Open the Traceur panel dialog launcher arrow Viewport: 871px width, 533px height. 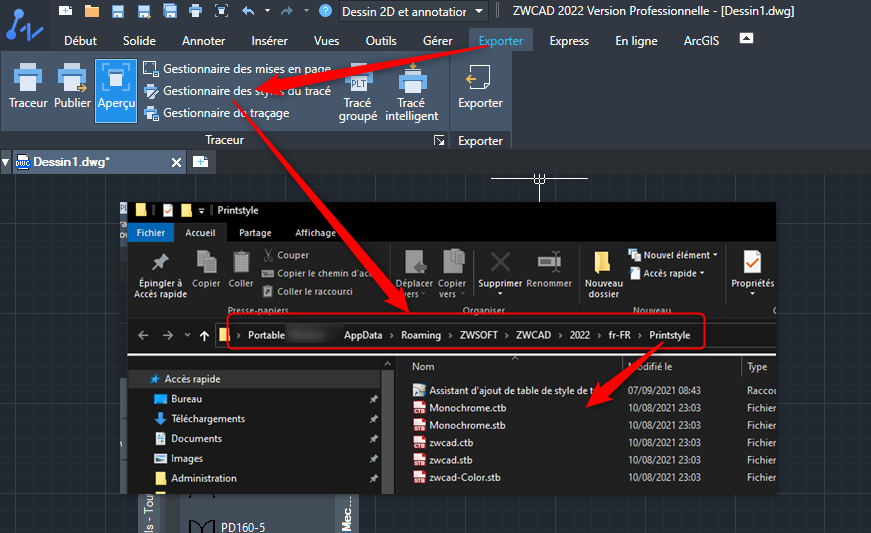[x=439, y=140]
